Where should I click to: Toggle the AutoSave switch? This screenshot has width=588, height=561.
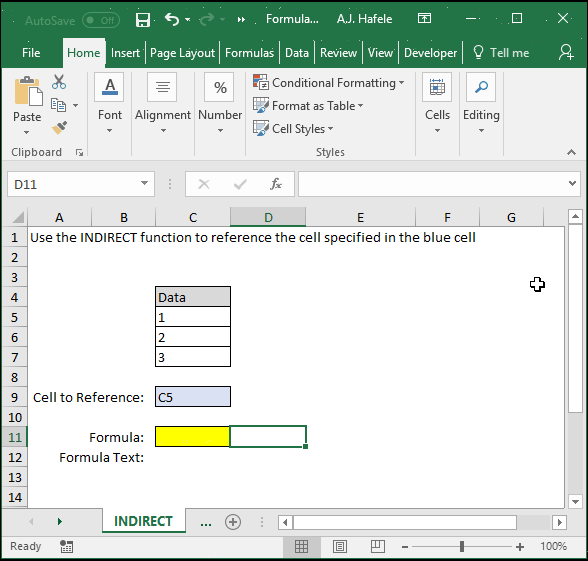[101, 20]
